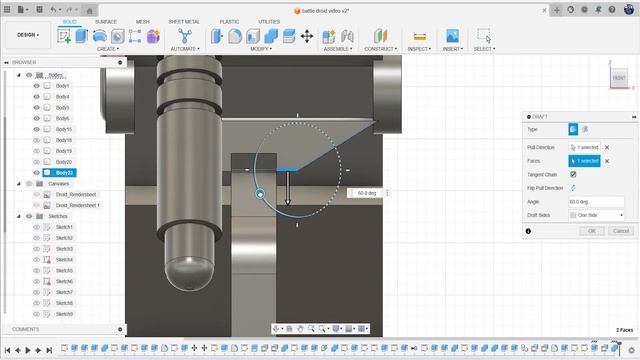
Task: Open the Inspect dropdown menu
Action: 419,49
